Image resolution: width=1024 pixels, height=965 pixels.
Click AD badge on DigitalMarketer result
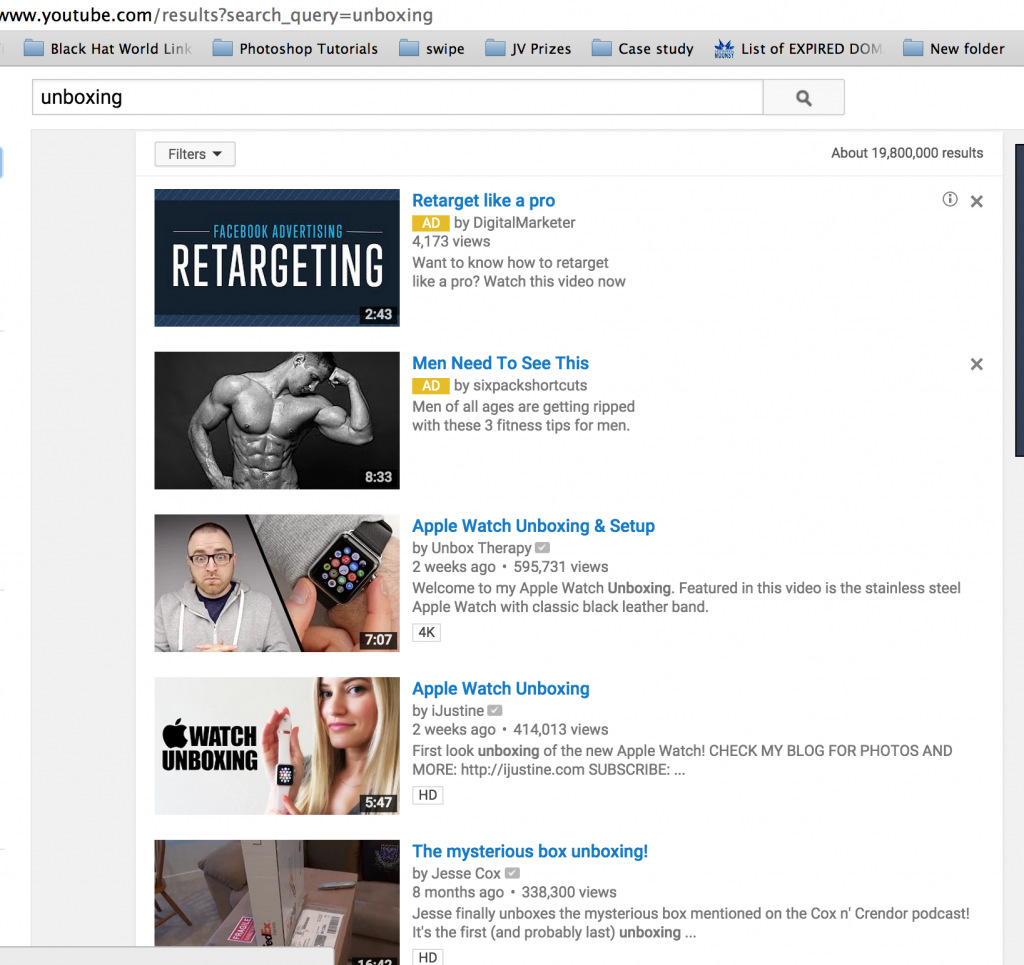430,223
